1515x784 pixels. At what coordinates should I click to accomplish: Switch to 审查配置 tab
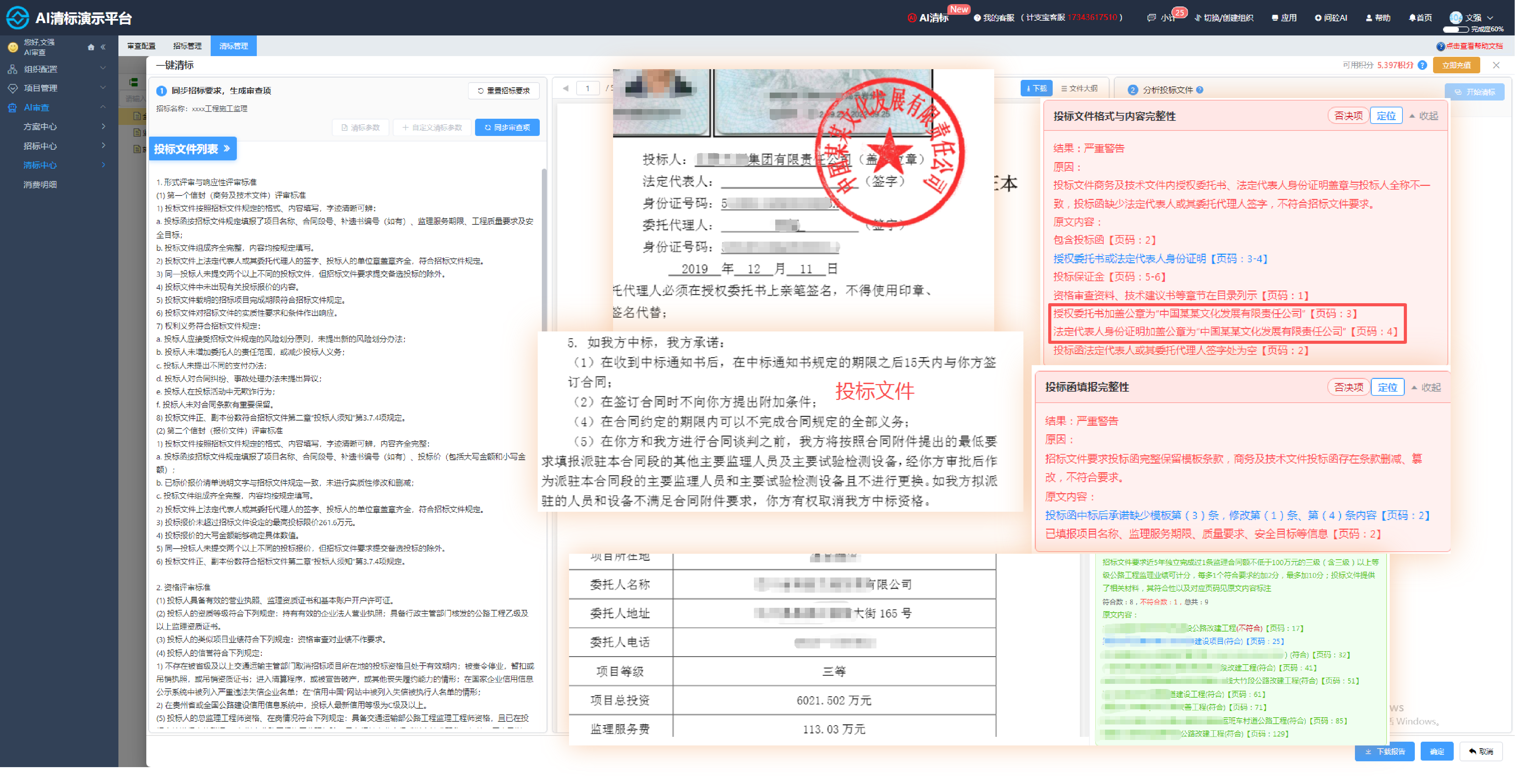tap(142, 46)
